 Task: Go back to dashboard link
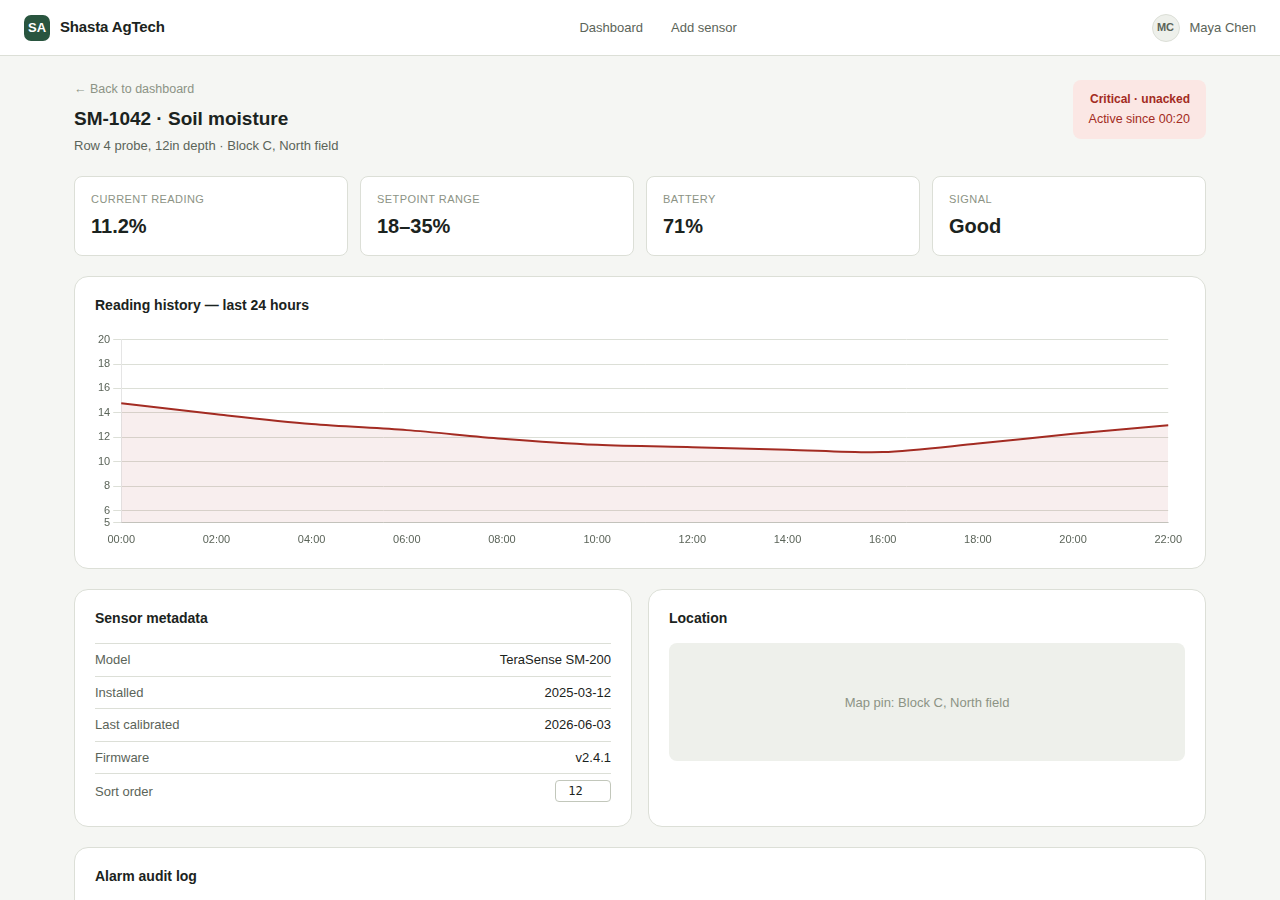(134, 89)
